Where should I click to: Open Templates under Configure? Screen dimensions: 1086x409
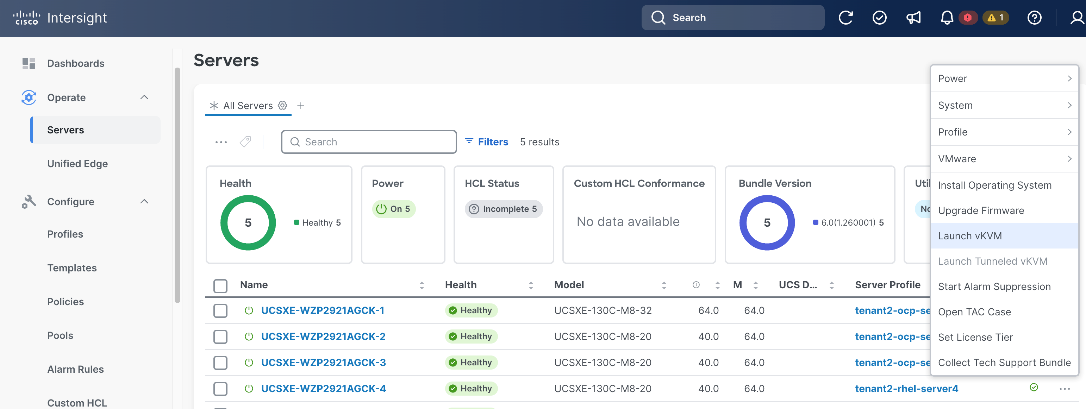click(72, 269)
